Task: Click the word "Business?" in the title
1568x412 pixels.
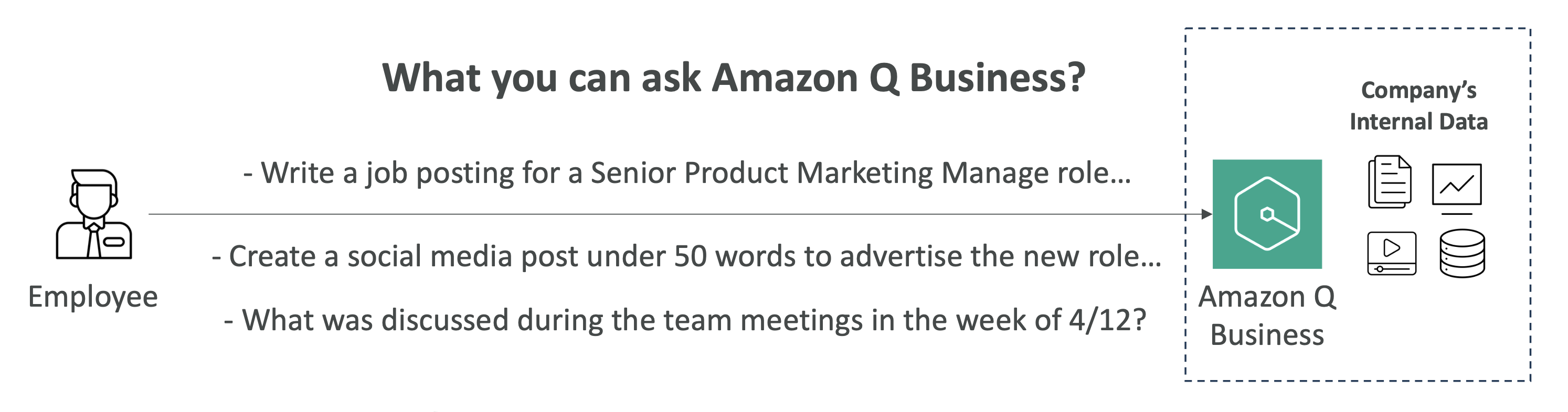Action: (997, 78)
